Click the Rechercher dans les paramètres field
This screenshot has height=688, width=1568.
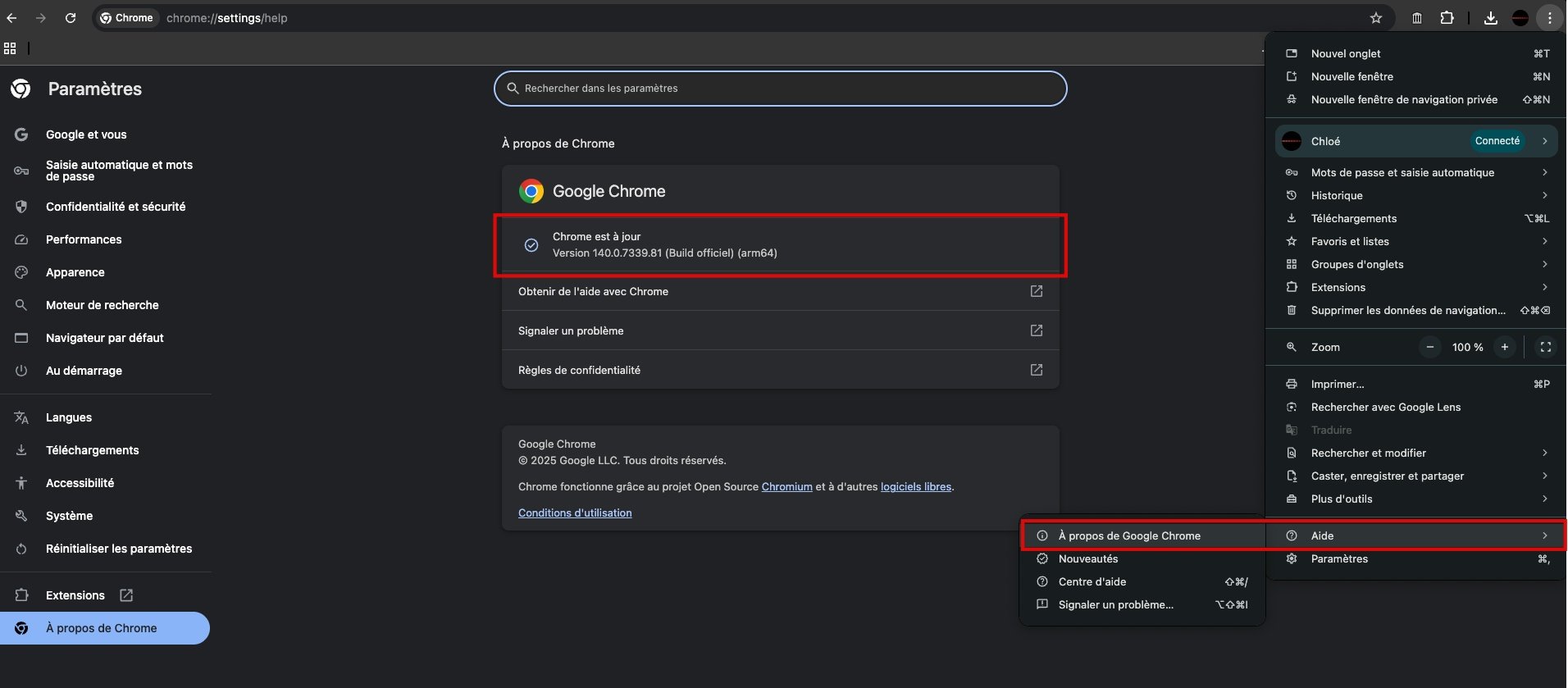(x=780, y=89)
